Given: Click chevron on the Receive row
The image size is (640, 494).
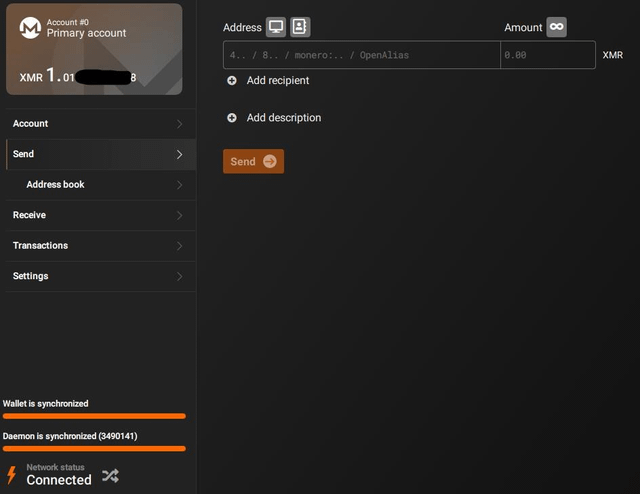Looking at the screenshot, I should 180,215.
